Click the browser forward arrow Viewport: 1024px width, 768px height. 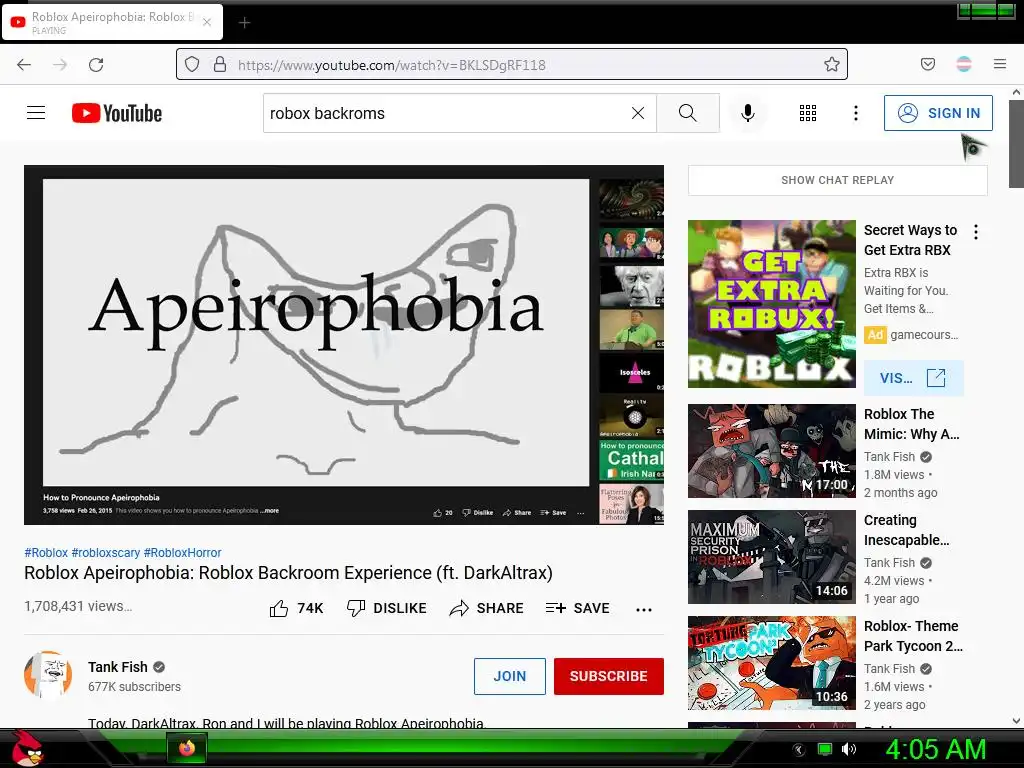click(60, 65)
